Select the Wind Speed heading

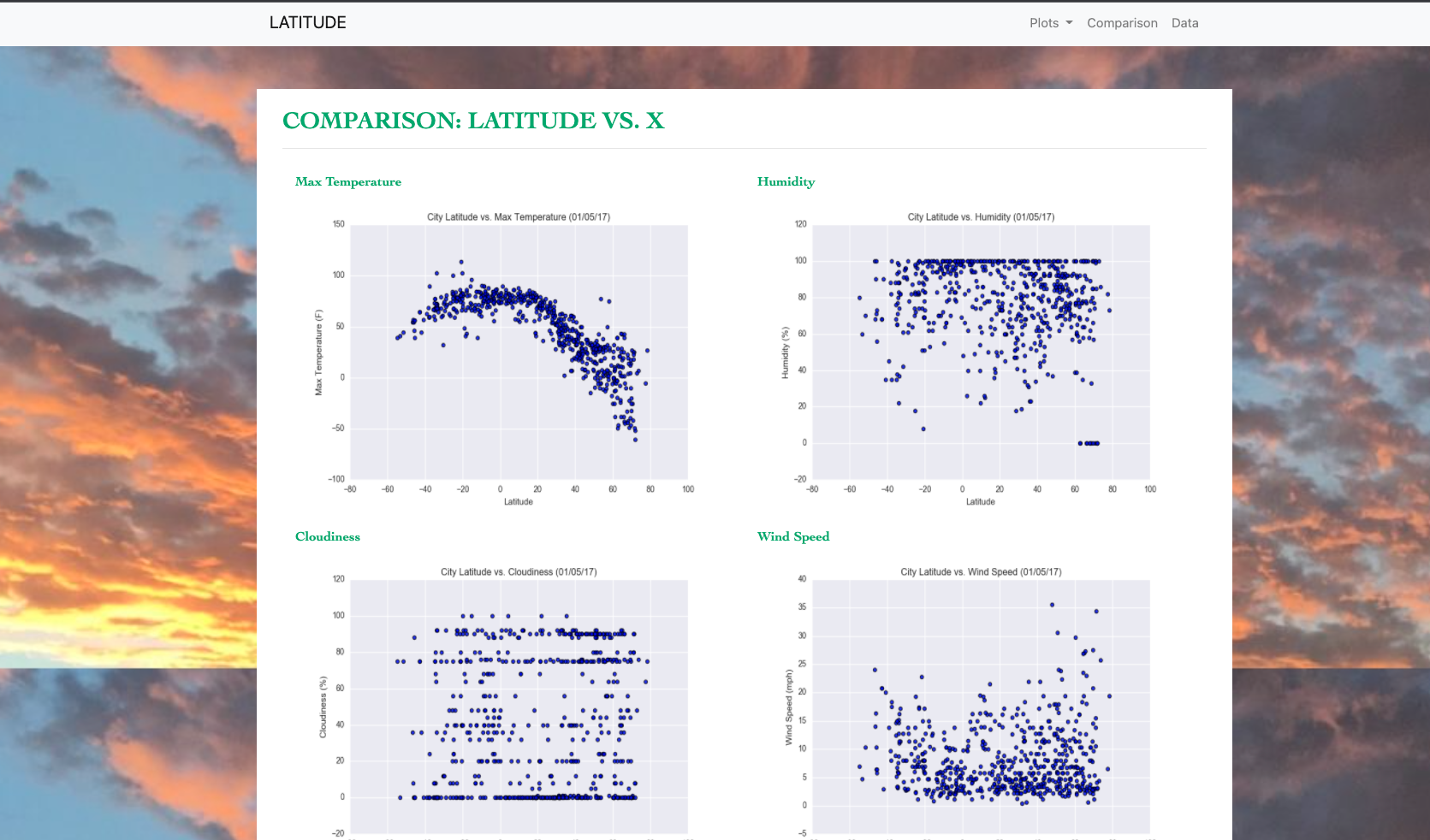click(793, 536)
